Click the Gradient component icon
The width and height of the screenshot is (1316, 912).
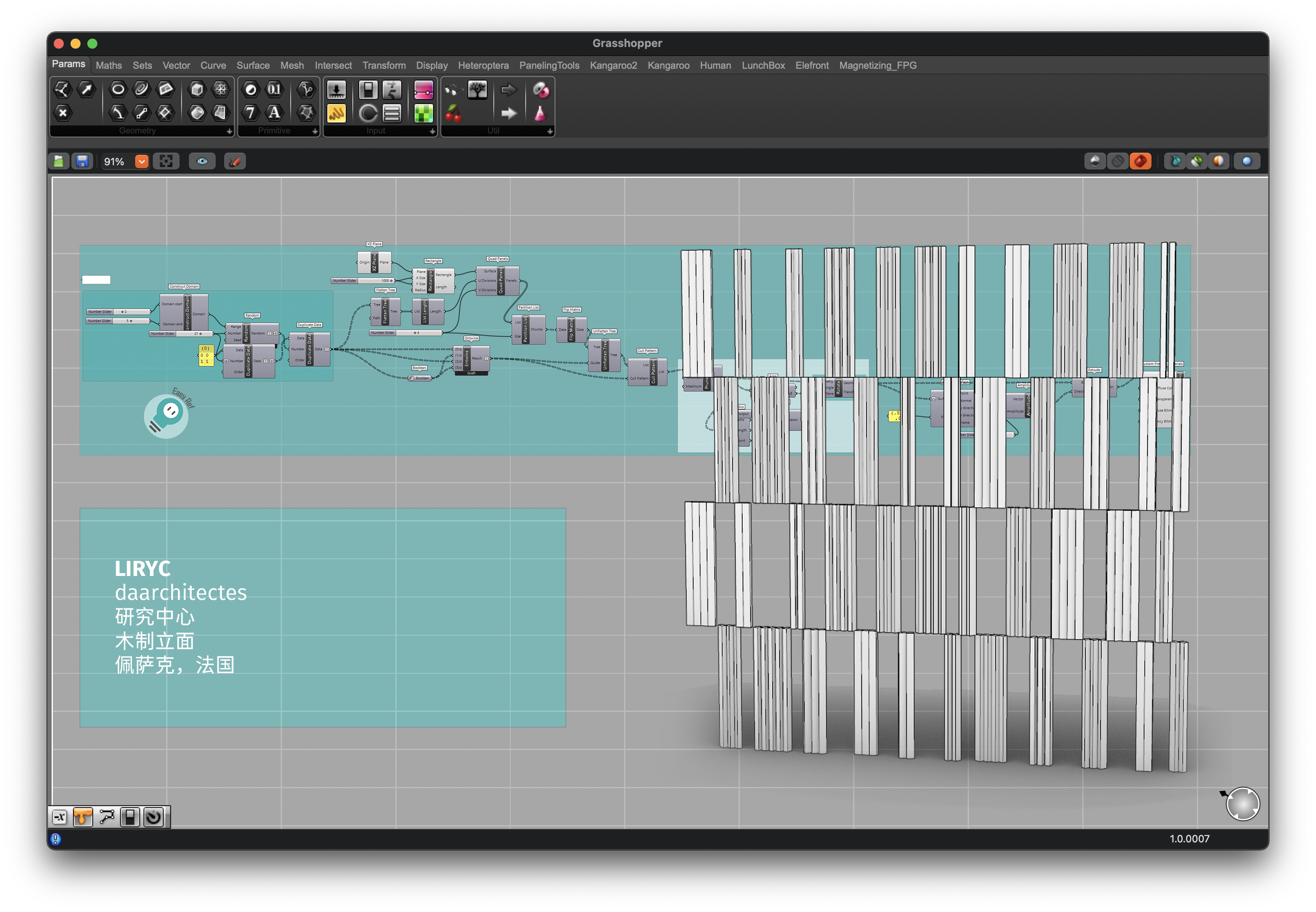pos(423,90)
